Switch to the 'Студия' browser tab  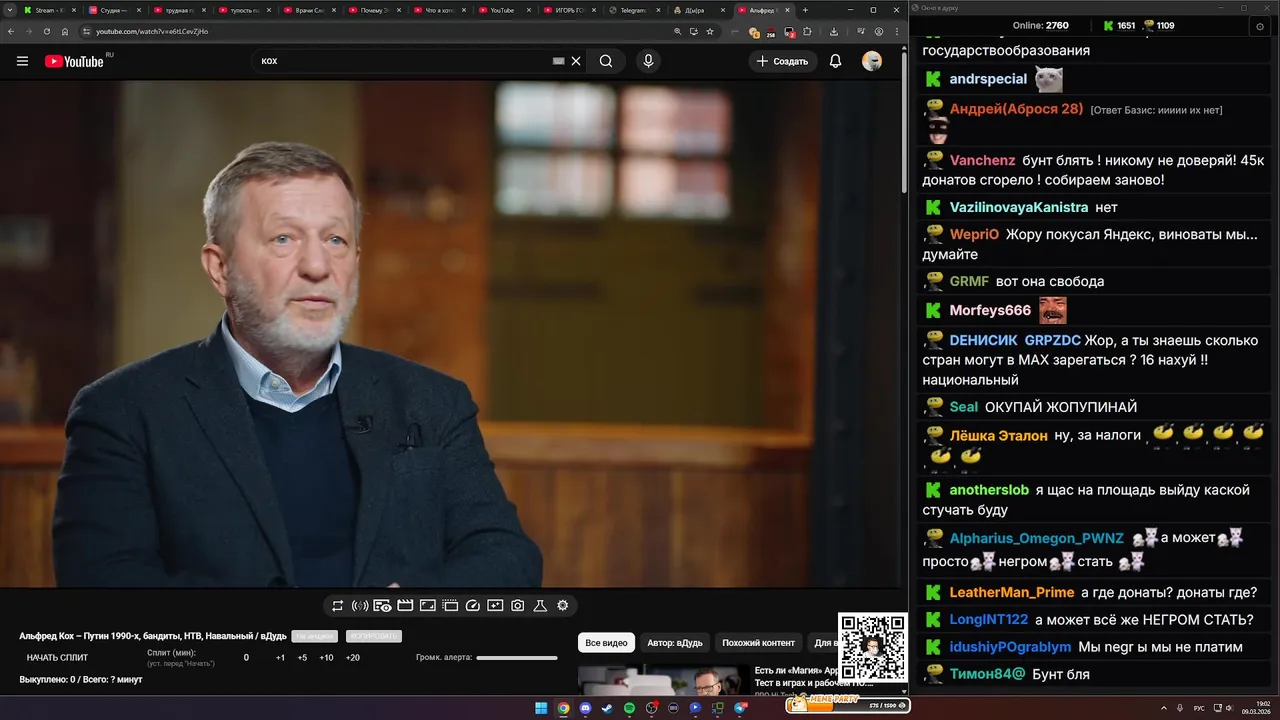[114, 10]
